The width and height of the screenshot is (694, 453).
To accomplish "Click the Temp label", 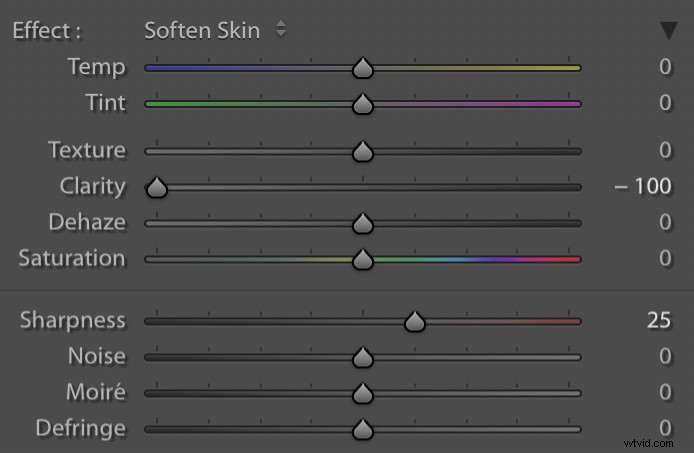I will tap(96, 67).
